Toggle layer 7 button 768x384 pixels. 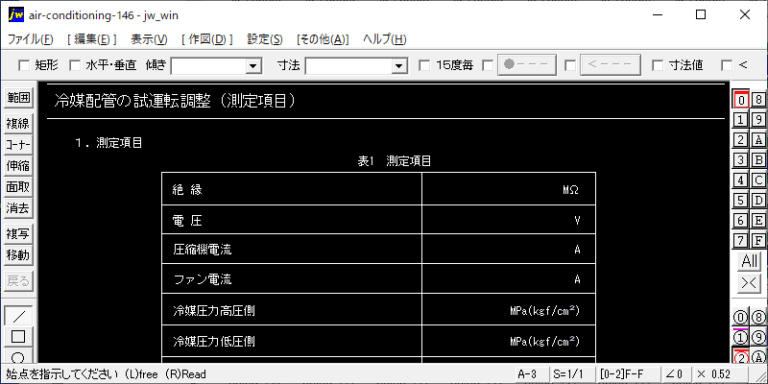coord(741,240)
